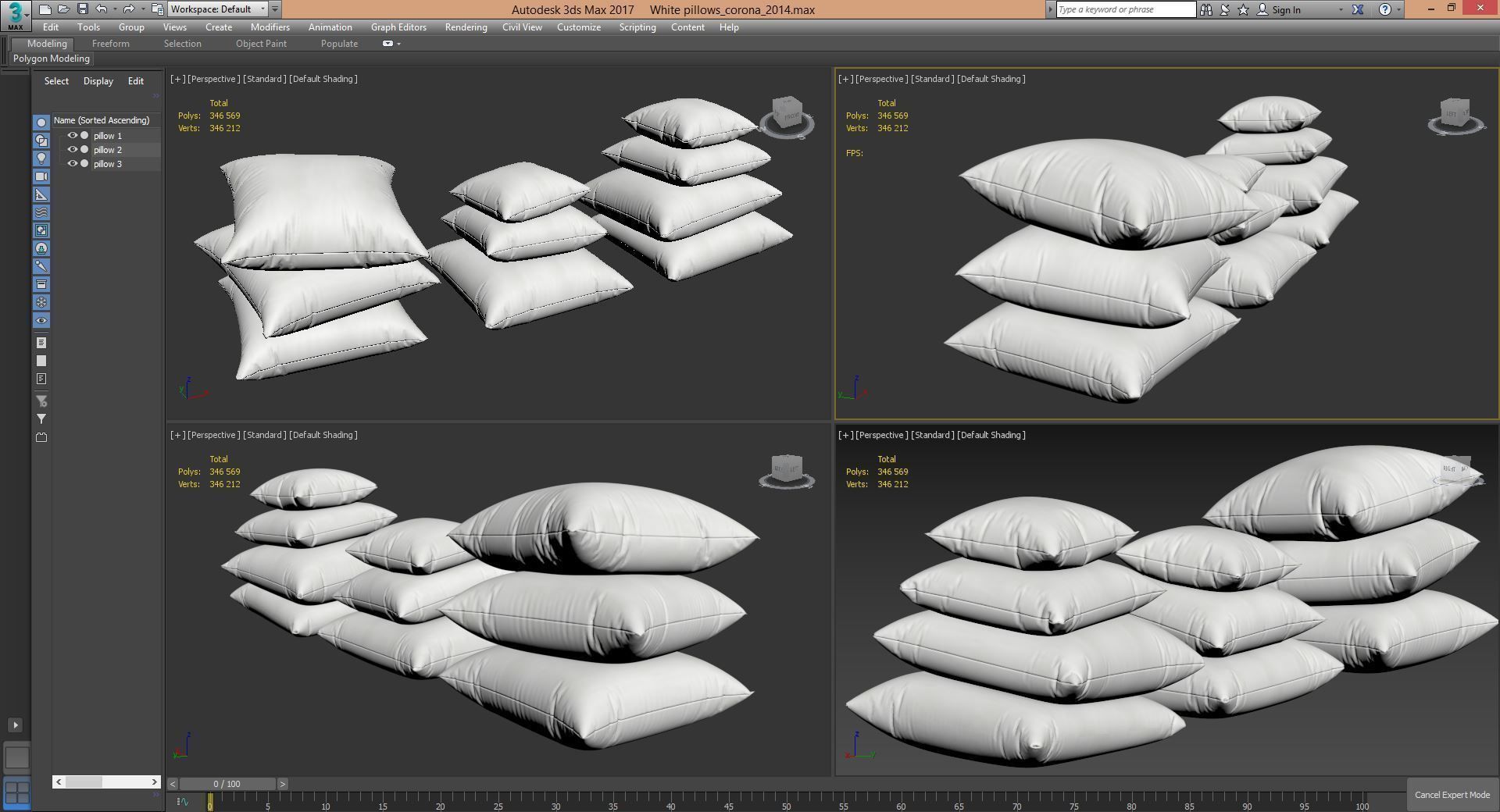Toggle visibility eye of pillow 1
The height and width of the screenshot is (812, 1500).
tap(72, 135)
